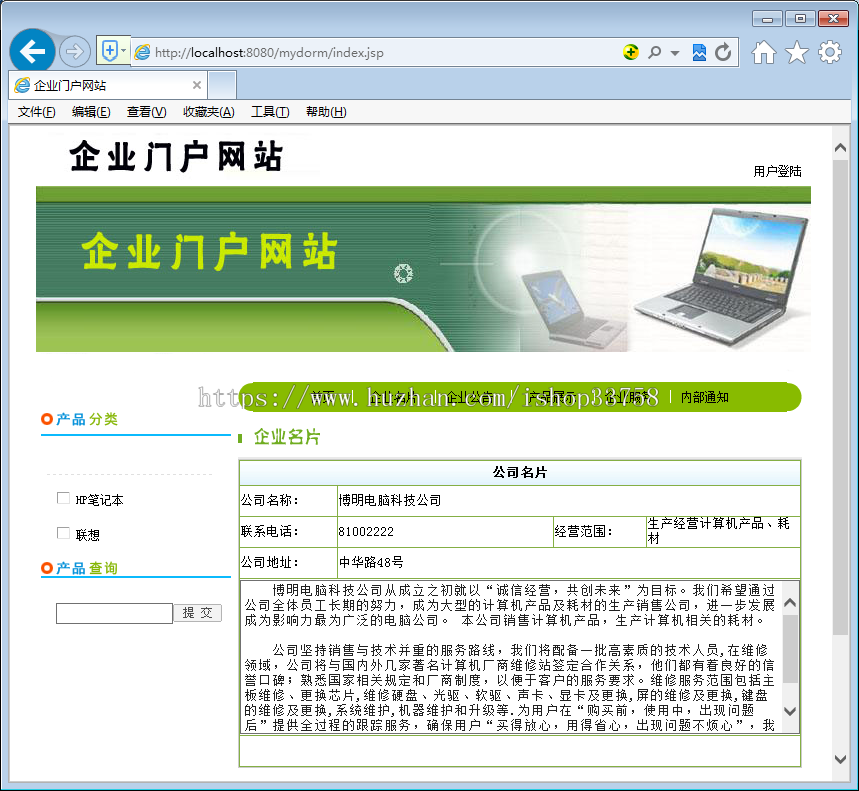
Task: Click the back navigation arrow
Action: pos(30,50)
